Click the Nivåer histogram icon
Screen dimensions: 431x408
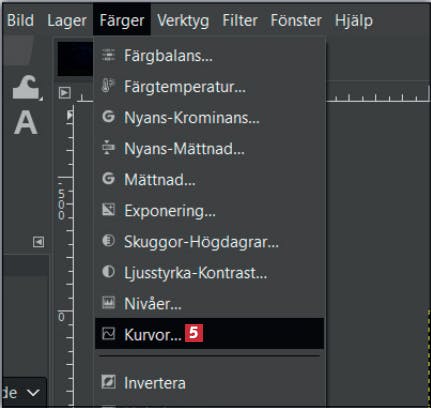[x=108, y=303]
